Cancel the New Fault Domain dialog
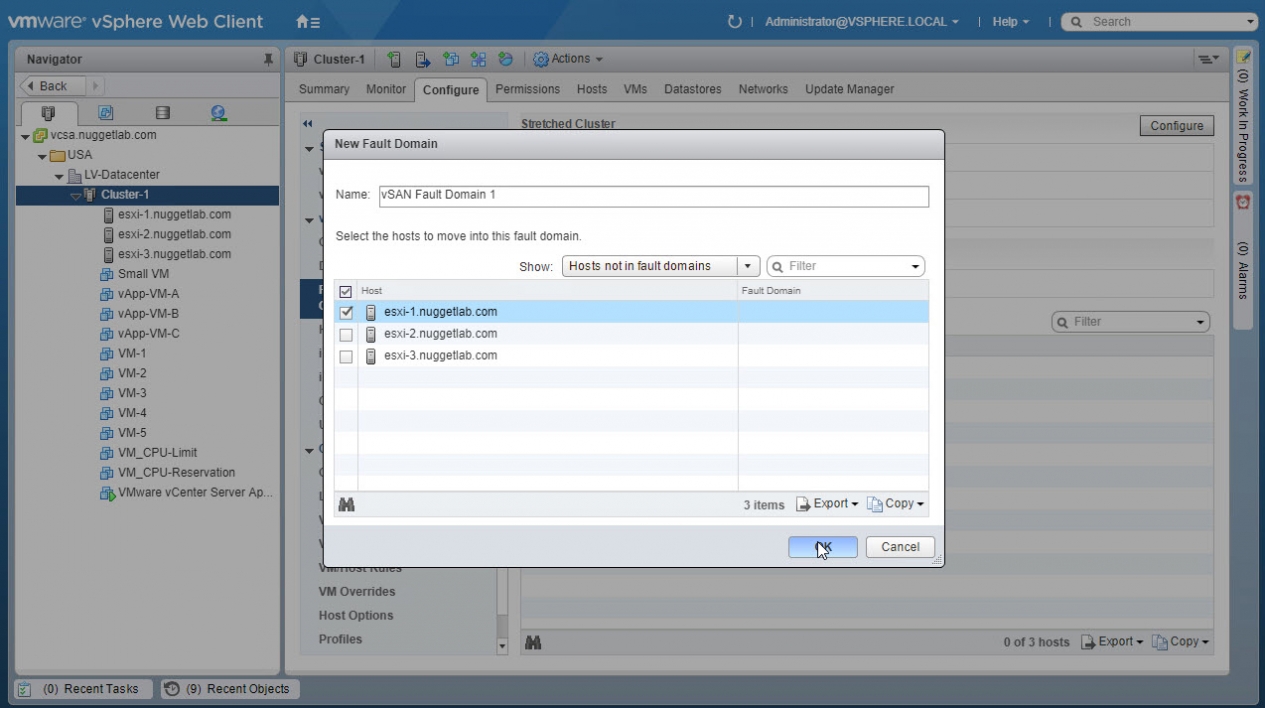1265x708 pixels. point(900,547)
